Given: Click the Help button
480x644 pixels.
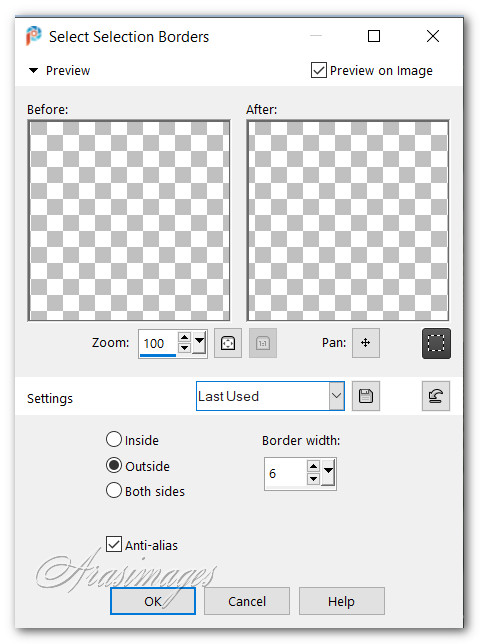Looking at the screenshot, I should click(x=341, y=601).
